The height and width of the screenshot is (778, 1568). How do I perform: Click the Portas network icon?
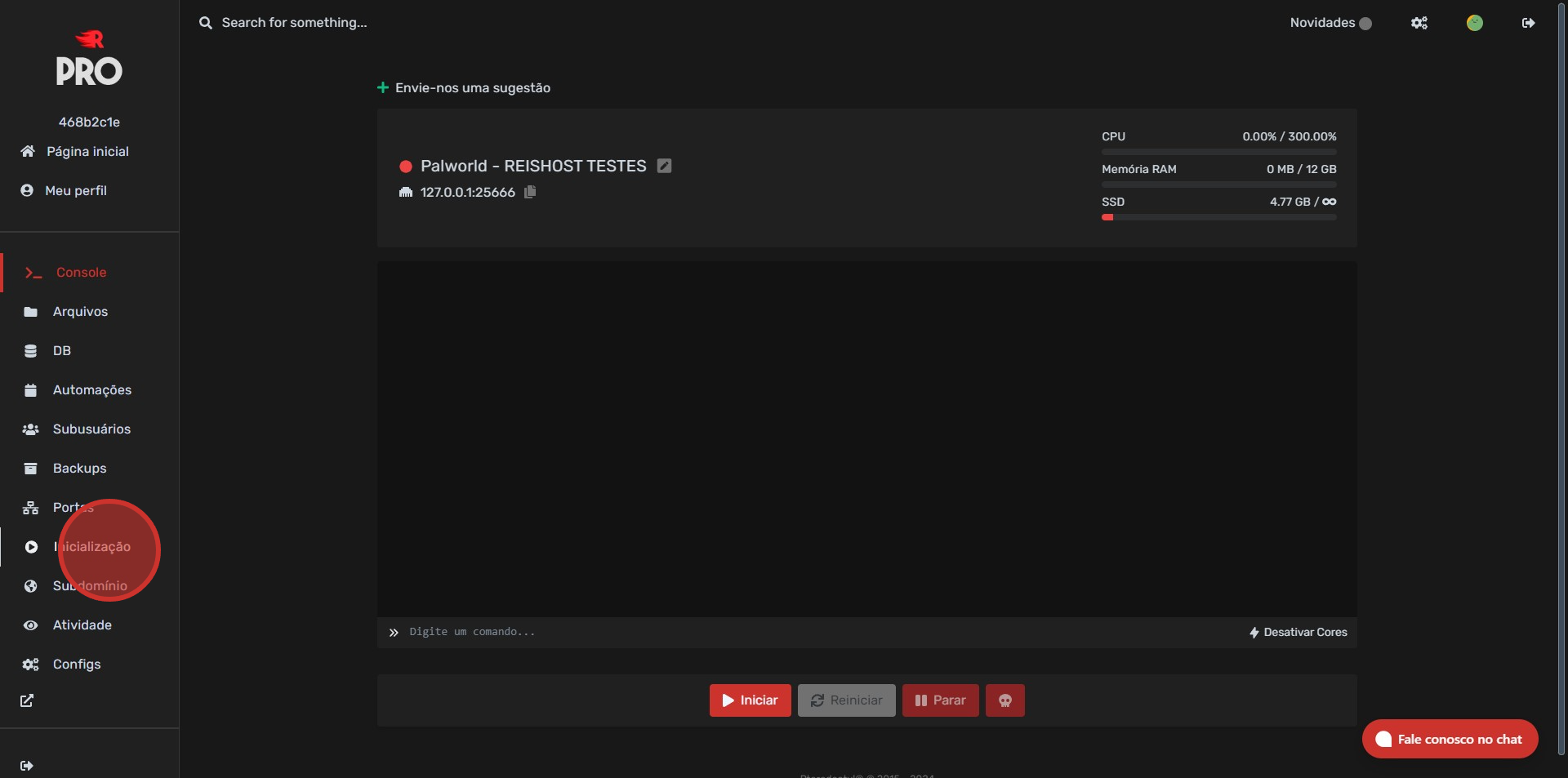pyautogui.click(x=31, y=508)
